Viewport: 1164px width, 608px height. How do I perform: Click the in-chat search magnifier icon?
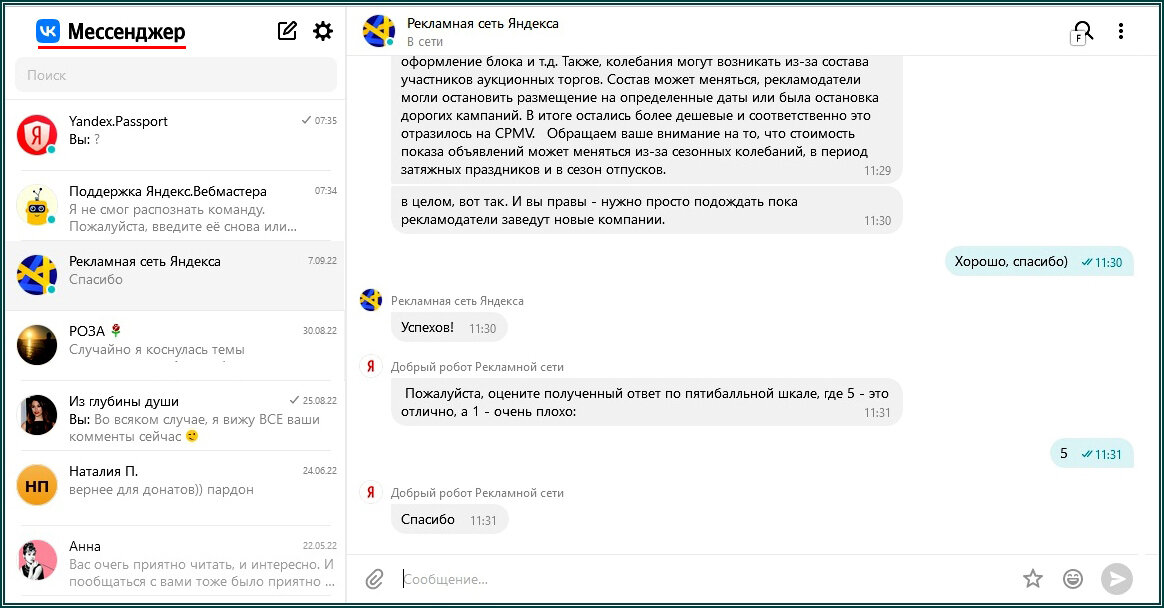tap(1083, 30)
